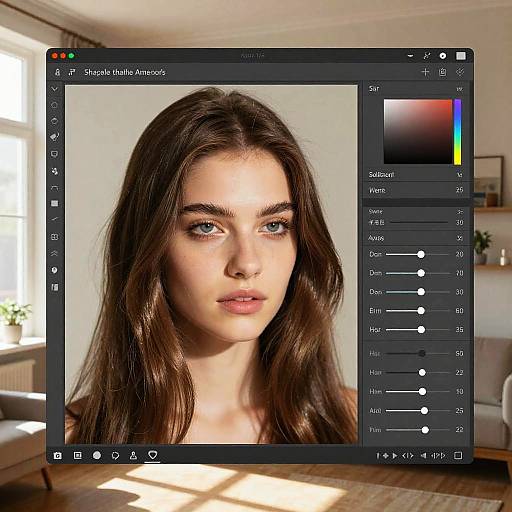The image size is (512, 512).
Task: Select the thin checkmark line tool
Action: tap(55, 219)
